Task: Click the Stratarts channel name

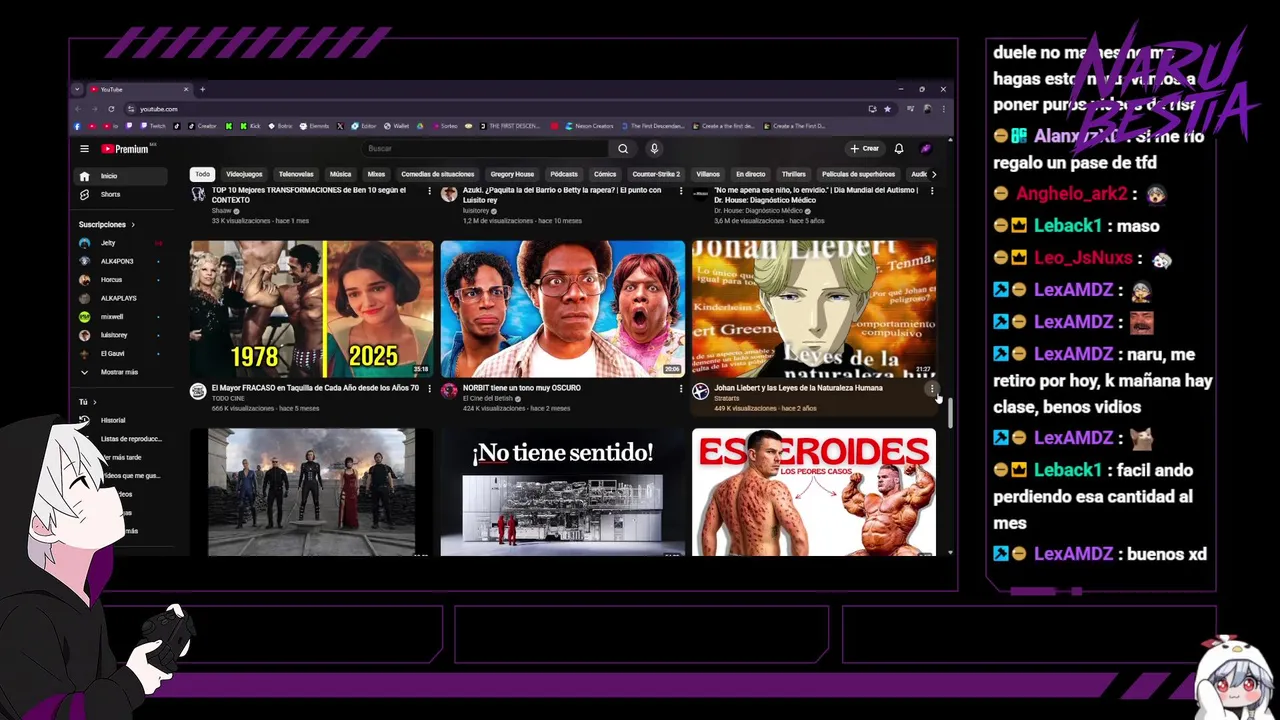Action: pyautogui.click(x=727, y=399)
